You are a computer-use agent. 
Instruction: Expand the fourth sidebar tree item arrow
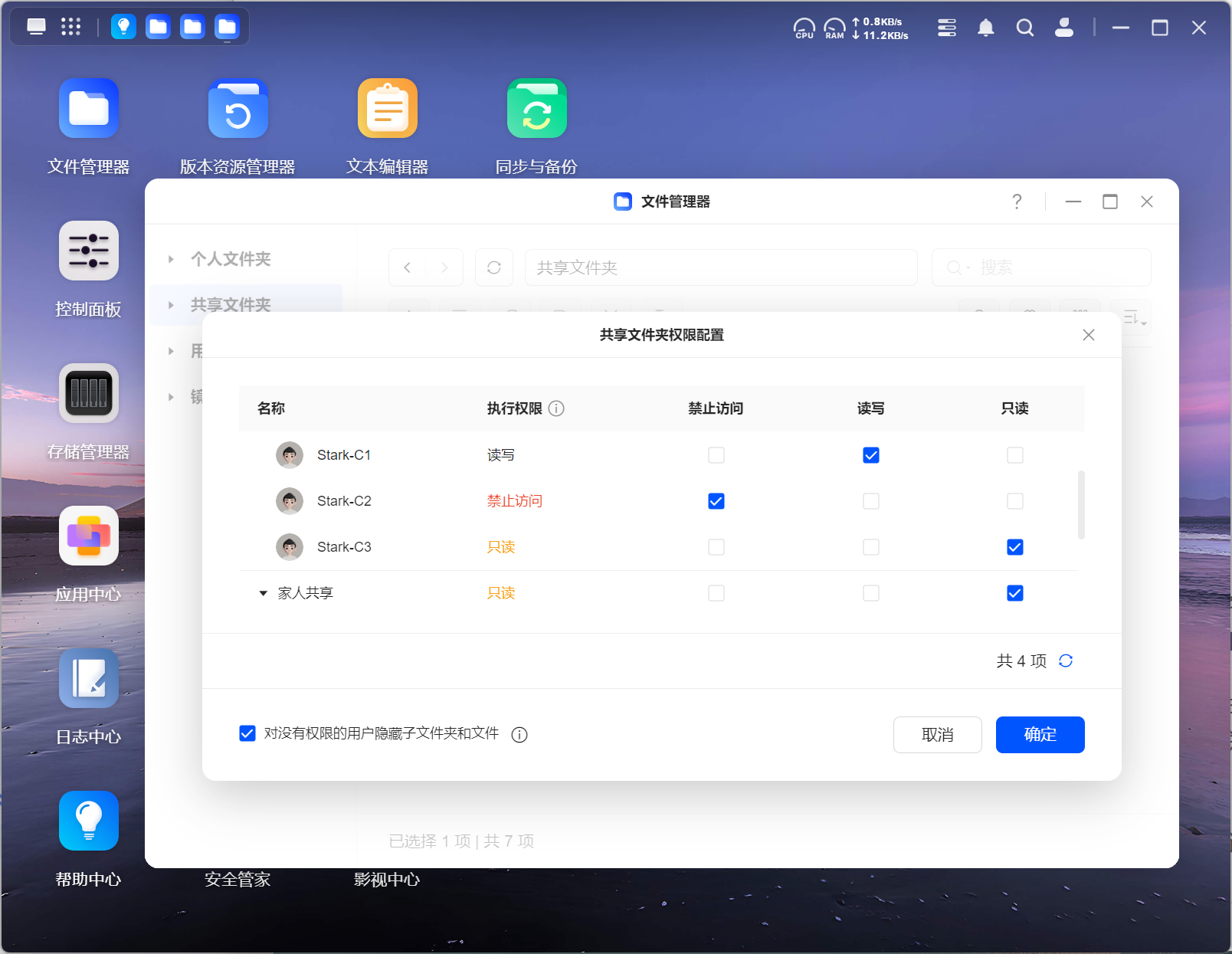171,397
